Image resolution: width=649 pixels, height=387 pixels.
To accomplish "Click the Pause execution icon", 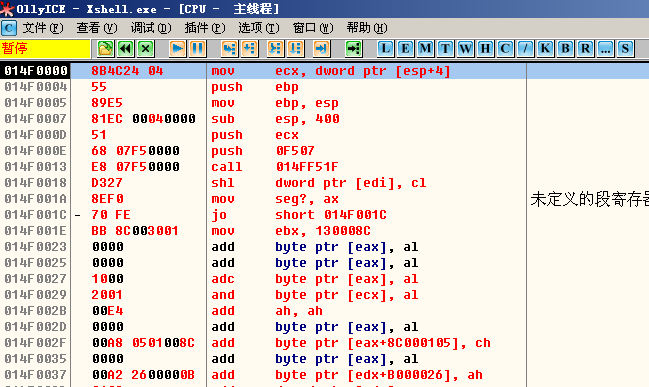I will [x=197, y=49].
